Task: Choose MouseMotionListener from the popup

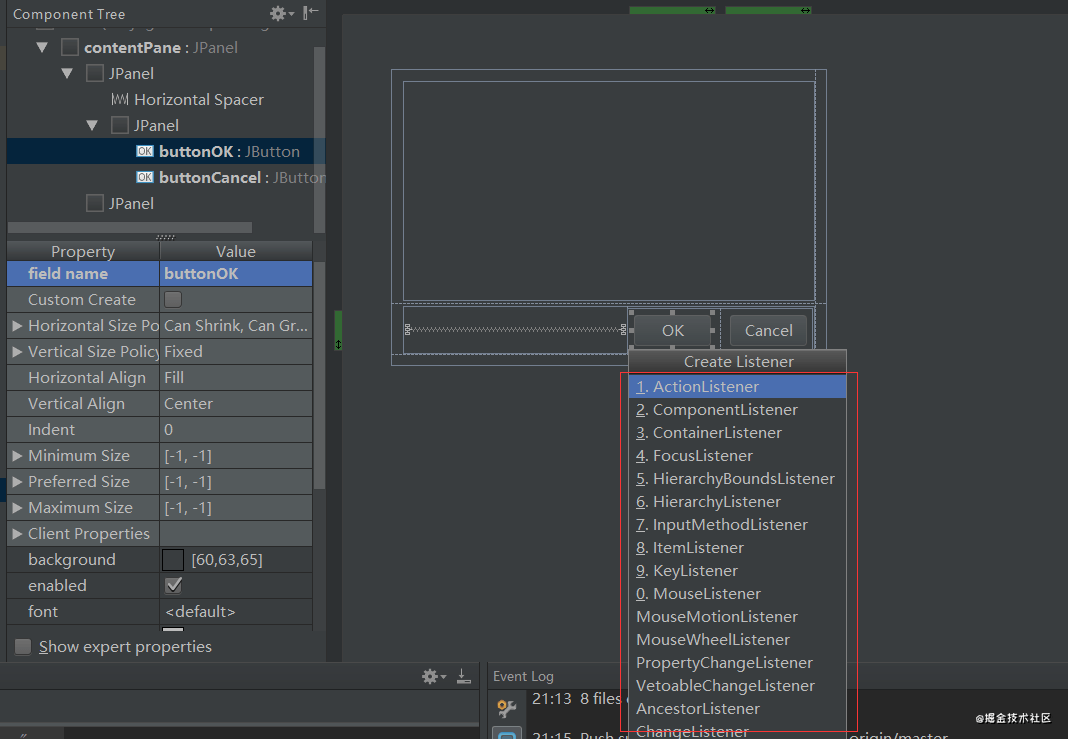Action: (737, 617)
